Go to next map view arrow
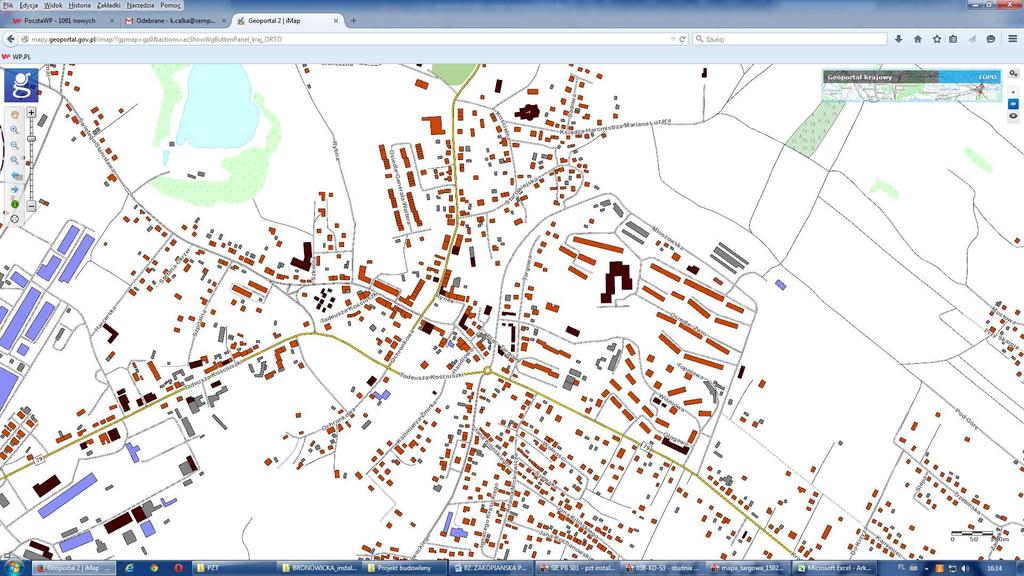Viewport: 1024px width, 576px height. pyautogui.click(x=15, y=189)
